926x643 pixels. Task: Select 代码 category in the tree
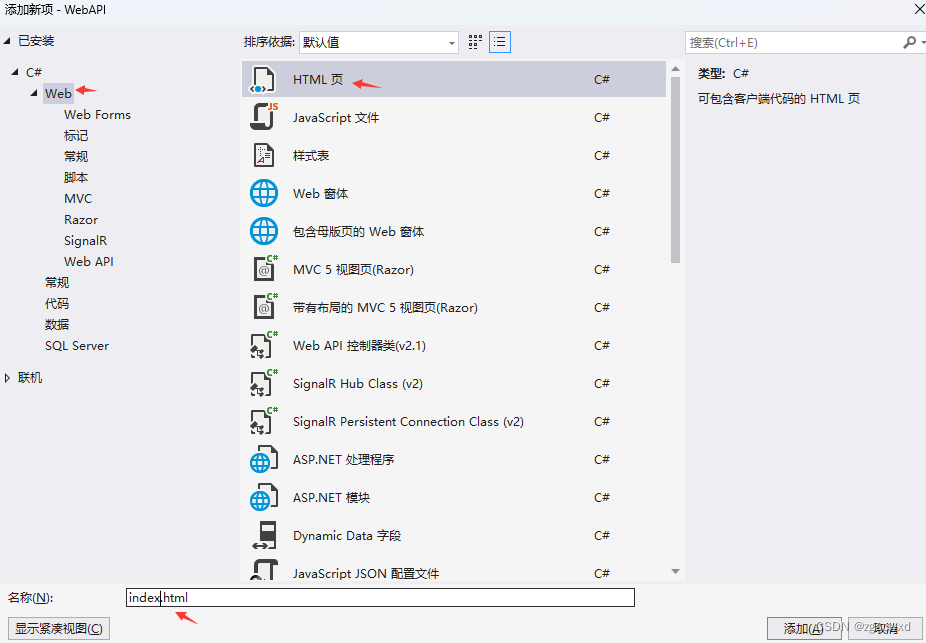(57, 304)
